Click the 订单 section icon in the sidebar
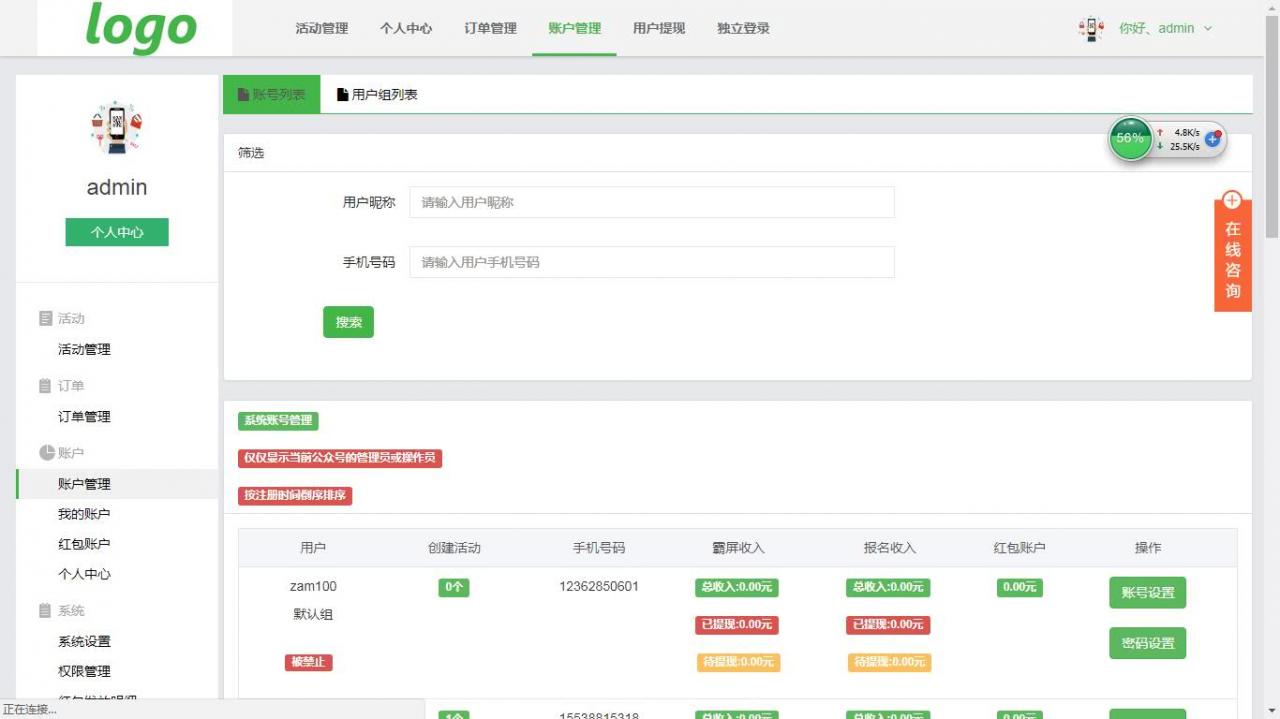Viewport: 1280px width, 719px height. pos(46,385)
